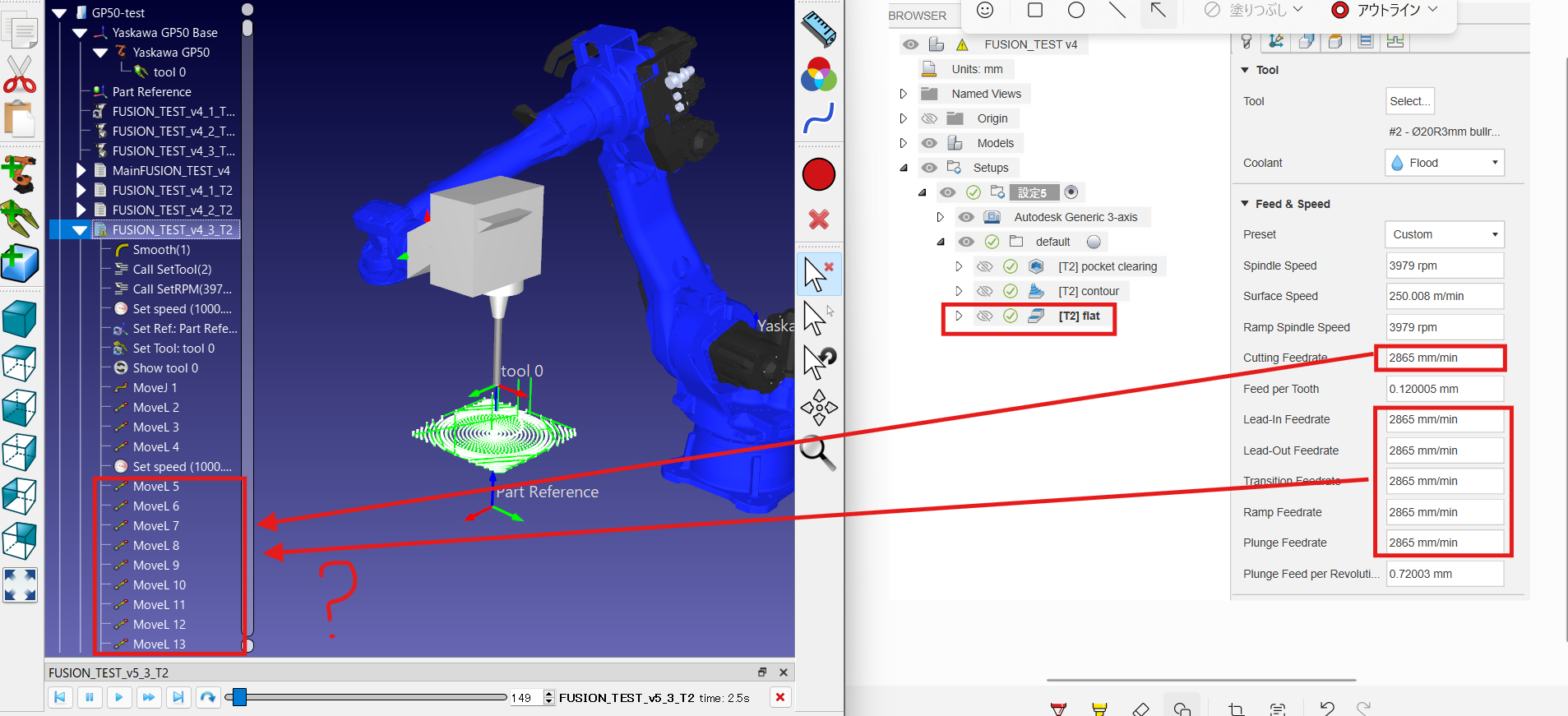Open the RGB color palette tool
This screenshot has height=716, width=1568.
pyautogui.click(x=819, y=76)
